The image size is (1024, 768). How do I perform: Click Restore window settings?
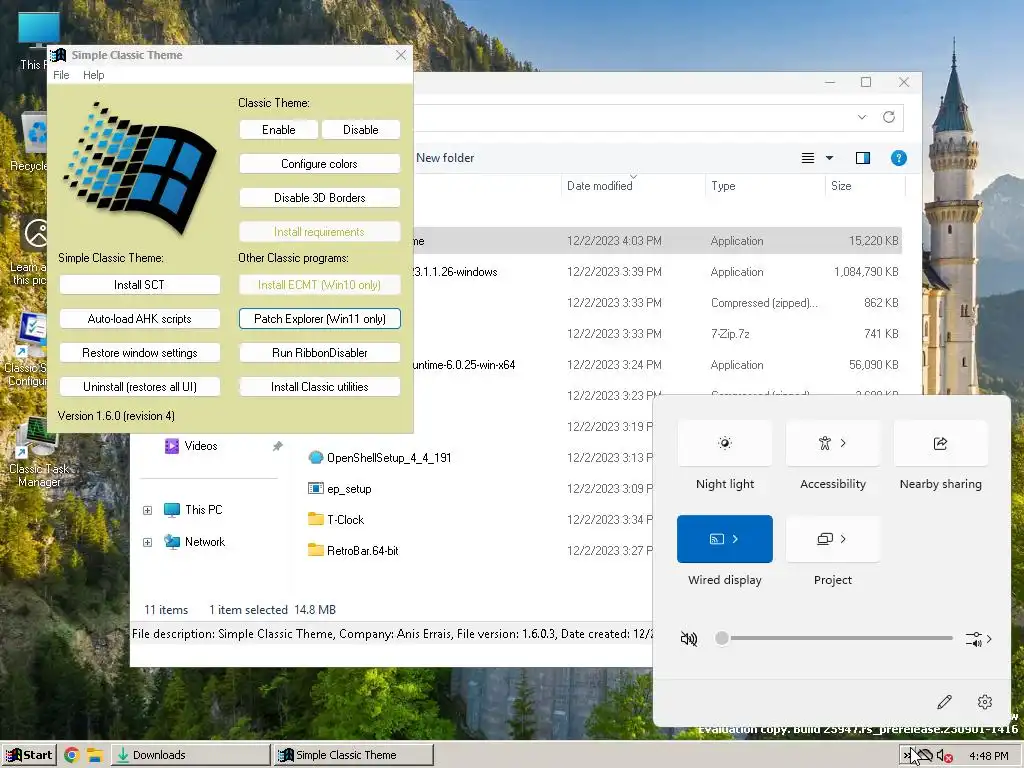(139, 353)
